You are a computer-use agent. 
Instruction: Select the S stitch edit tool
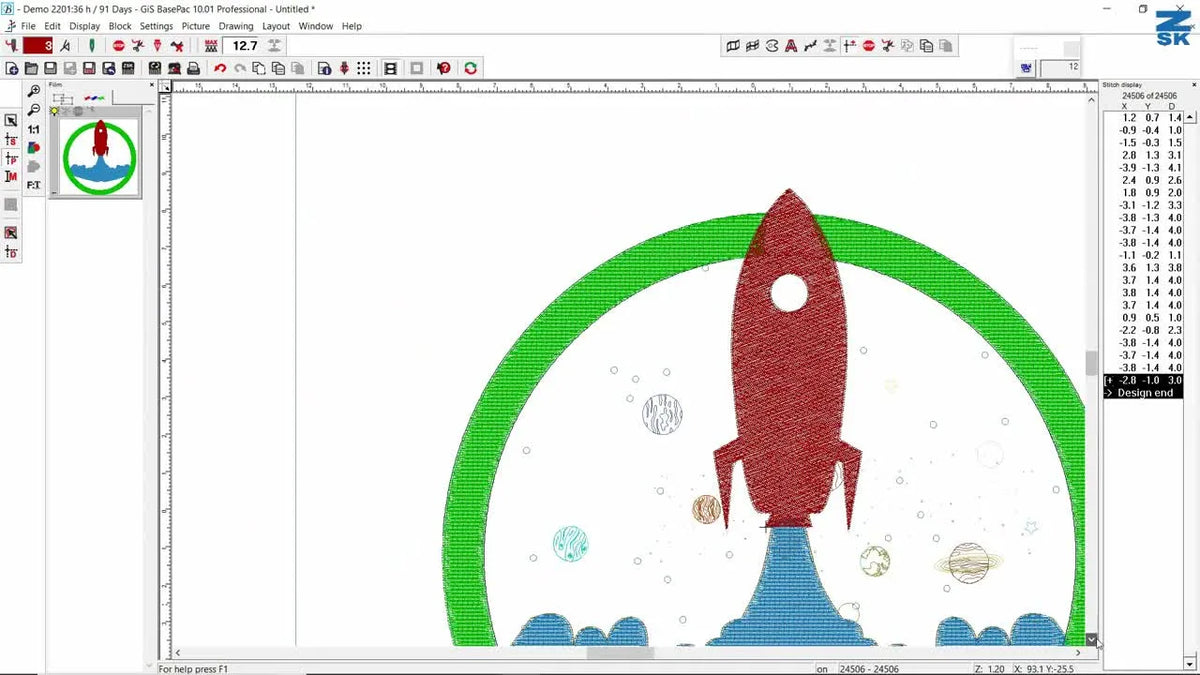tap(11, 139)
